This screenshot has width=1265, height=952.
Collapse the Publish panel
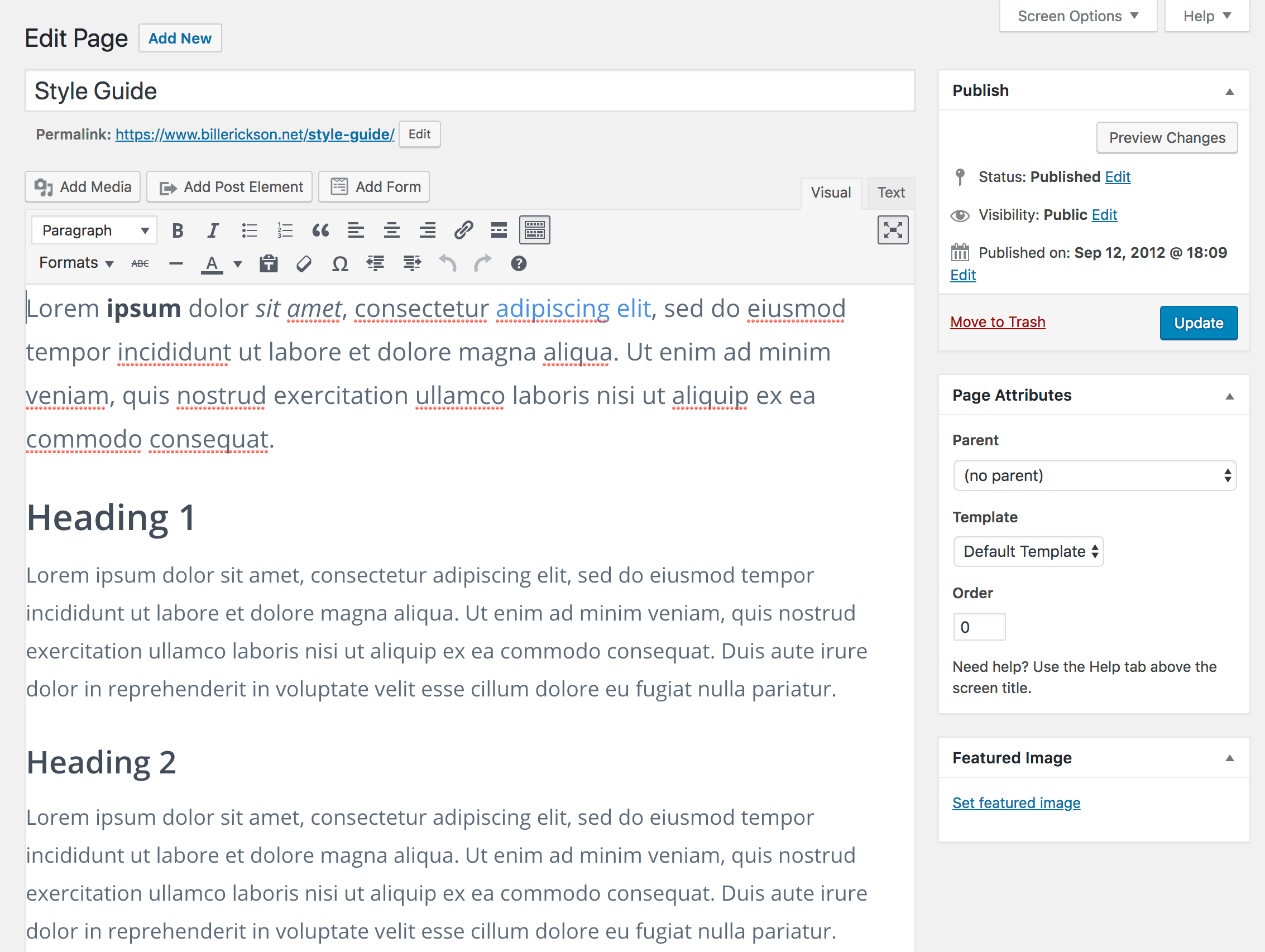[1229, 92]
